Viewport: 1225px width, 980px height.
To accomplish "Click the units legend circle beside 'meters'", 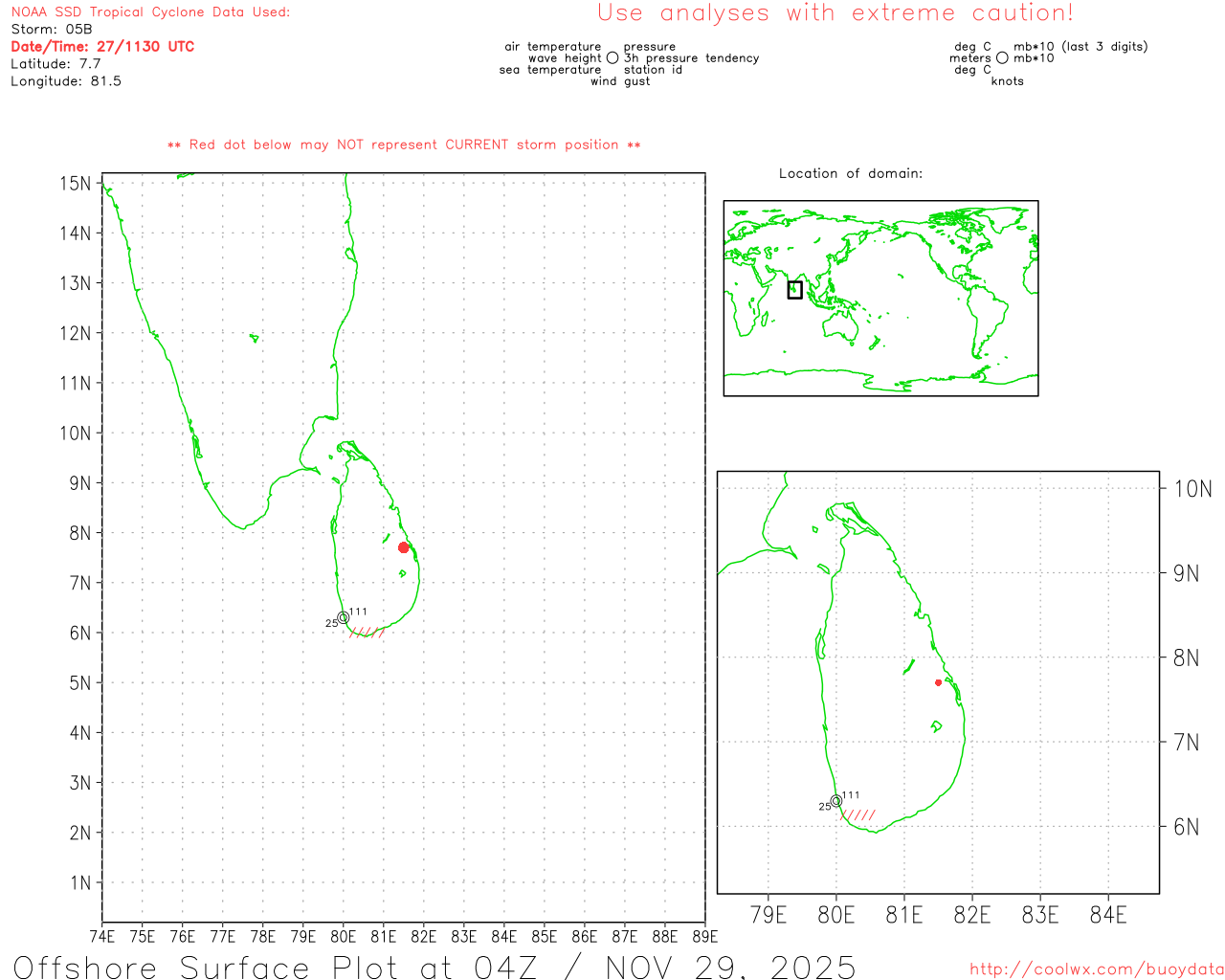I will pyautogui.click(x=1002, y=58).
